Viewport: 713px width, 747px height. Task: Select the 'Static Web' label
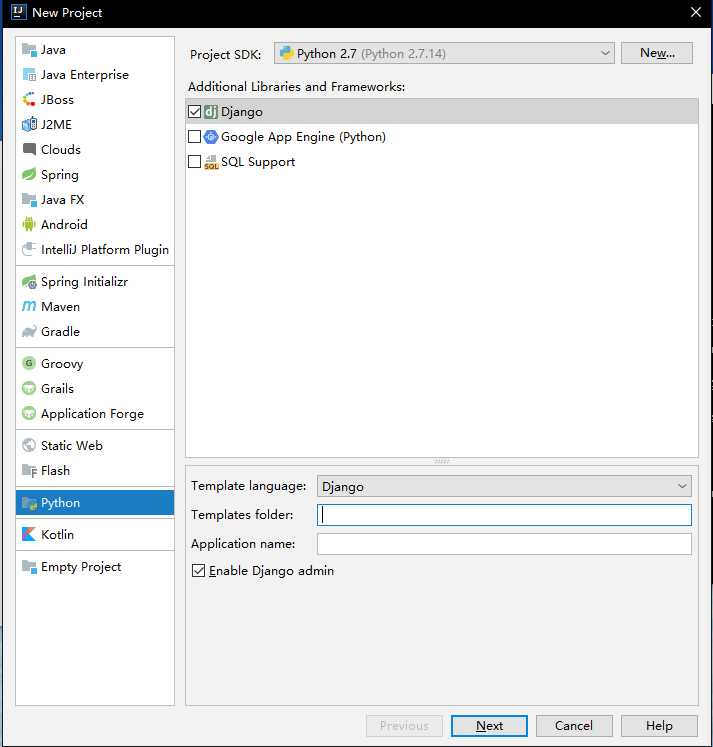pos(71,445)
